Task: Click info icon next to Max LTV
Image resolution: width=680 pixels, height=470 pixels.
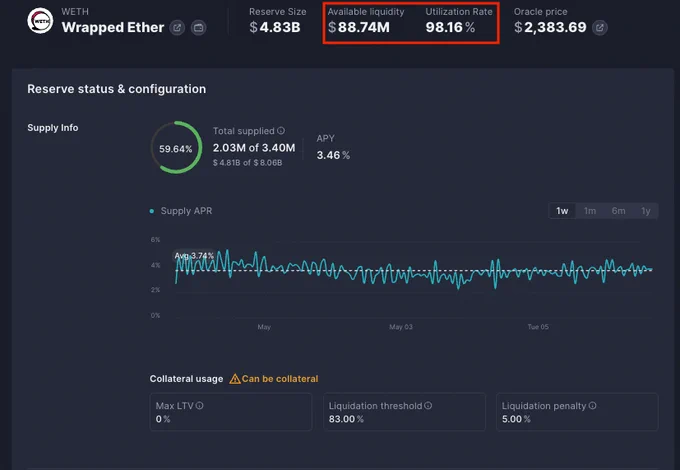Action: point(199,405)
